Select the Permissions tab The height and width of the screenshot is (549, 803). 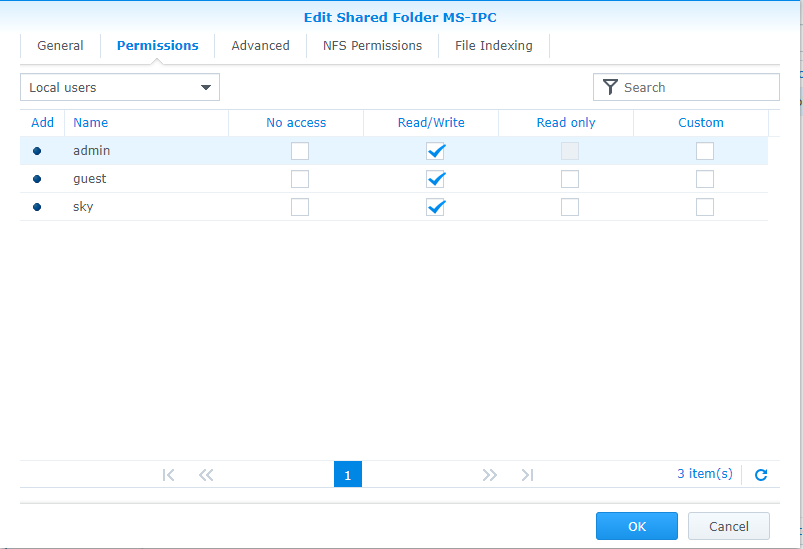coord(158,46)
